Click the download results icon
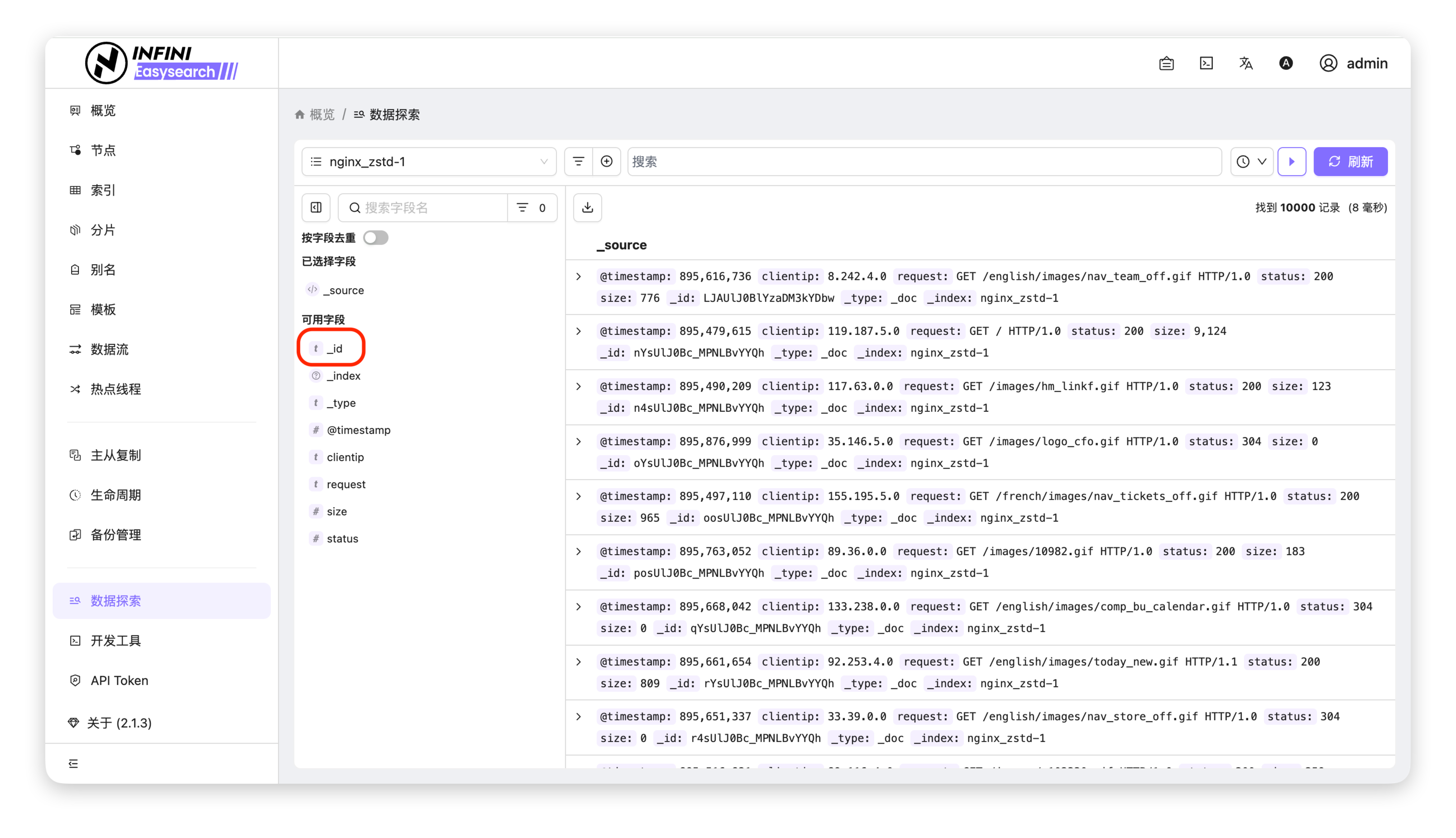Screen dimensions: 1456x838 click(587, 208)
